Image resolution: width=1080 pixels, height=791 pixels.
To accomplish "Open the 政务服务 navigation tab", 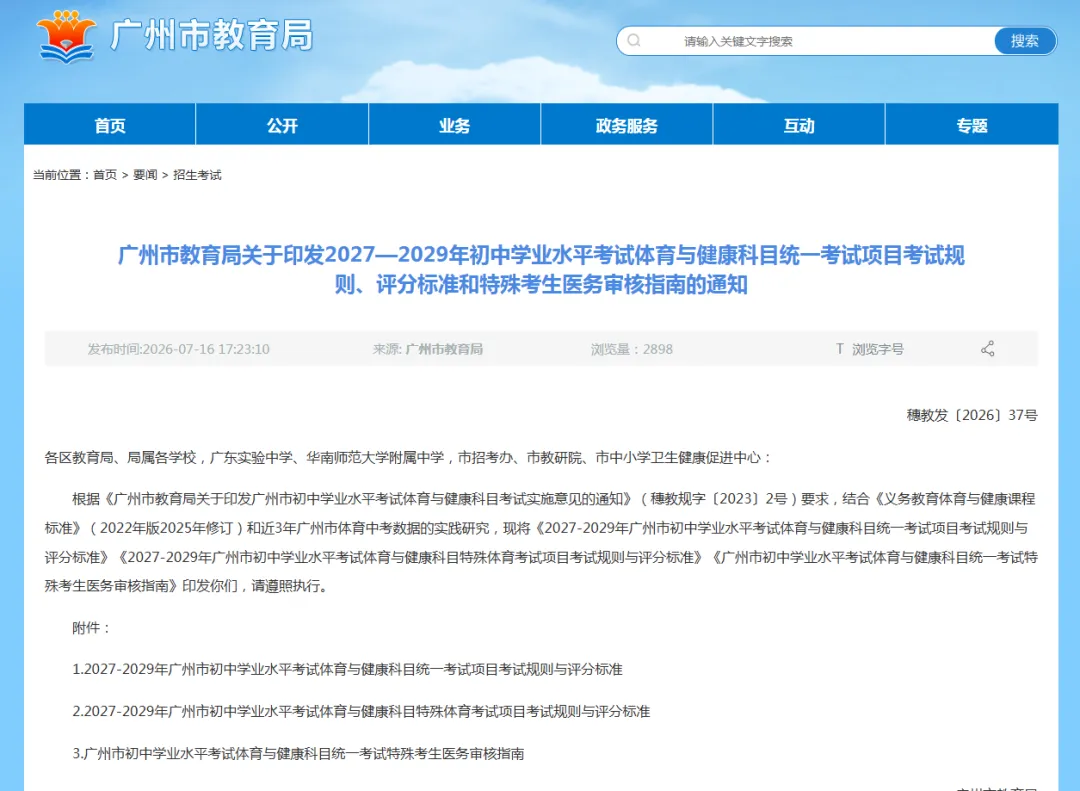I will click(627, 125).
